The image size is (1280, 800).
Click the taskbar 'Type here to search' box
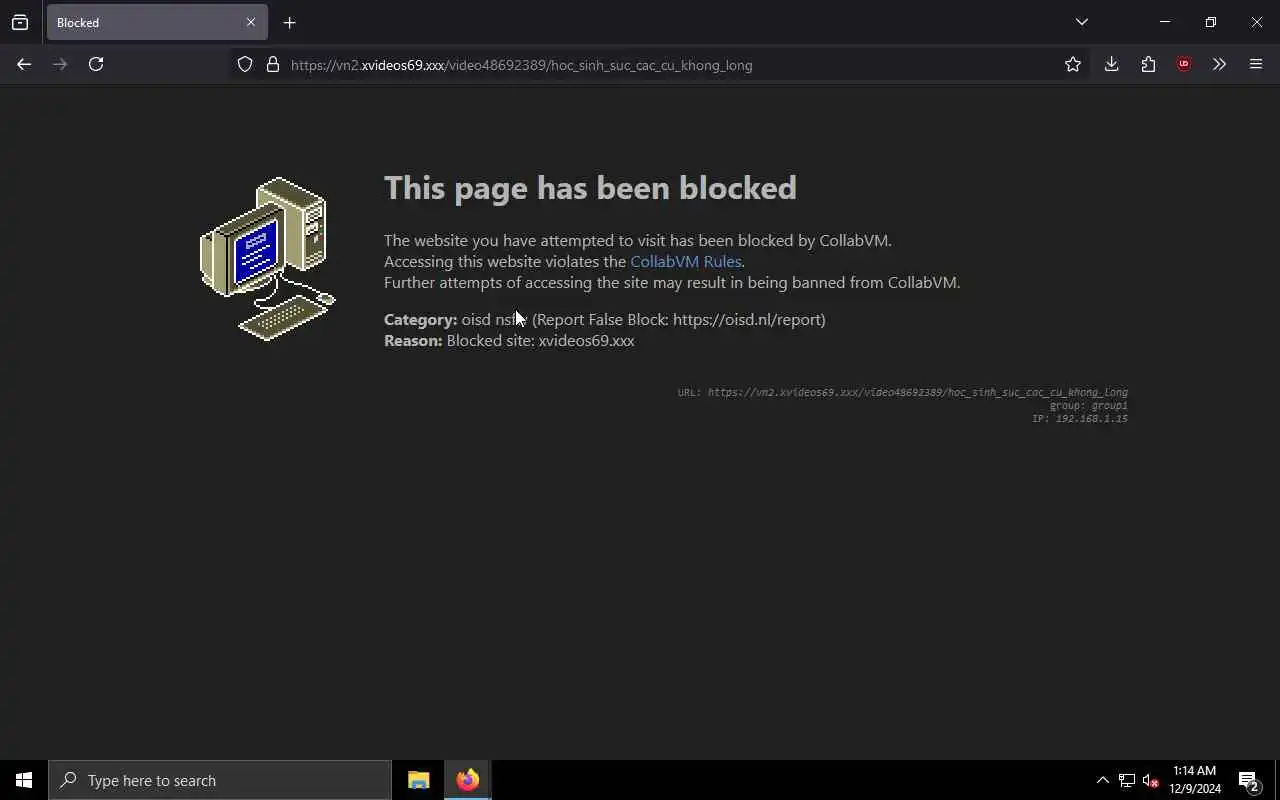point(220,780)
